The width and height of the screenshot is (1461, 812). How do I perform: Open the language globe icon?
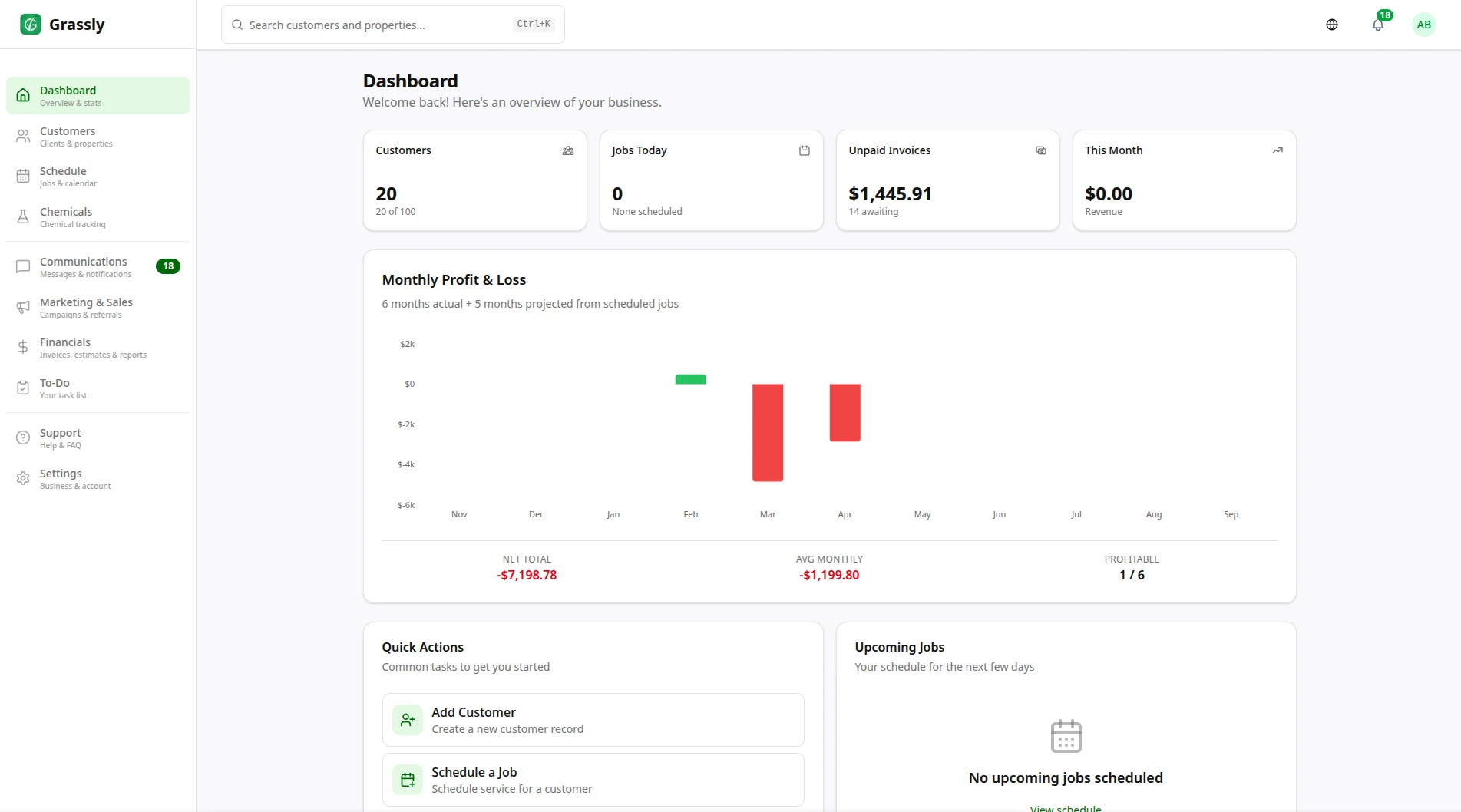pos(1332,25)
